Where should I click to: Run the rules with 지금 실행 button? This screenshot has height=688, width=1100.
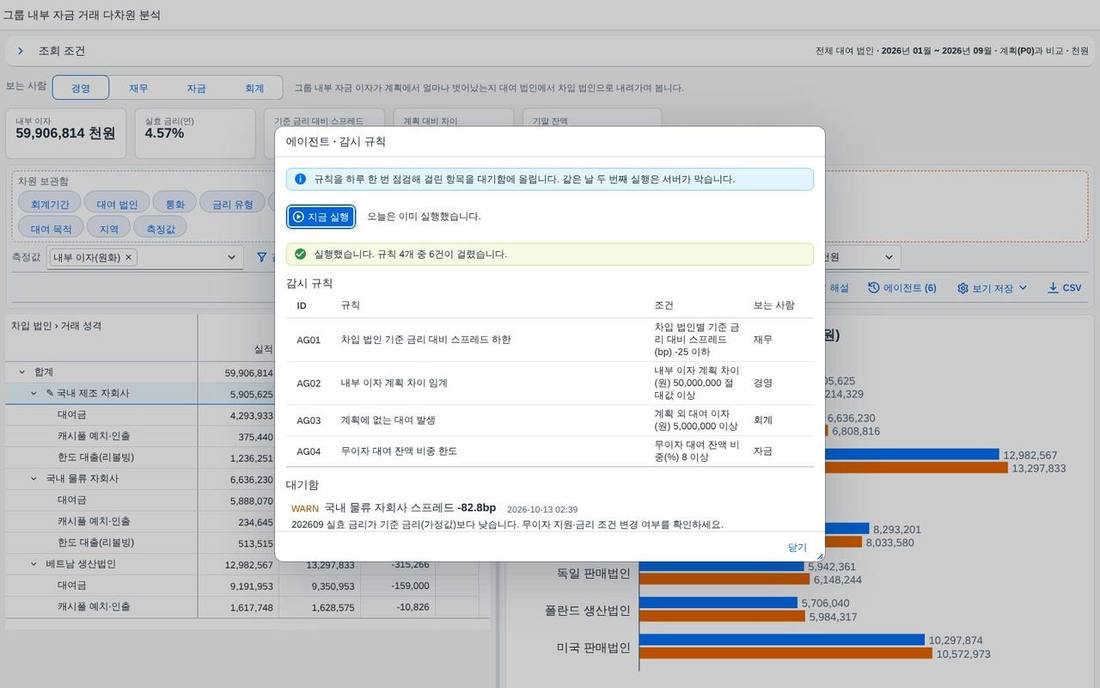tap(321, 217)
